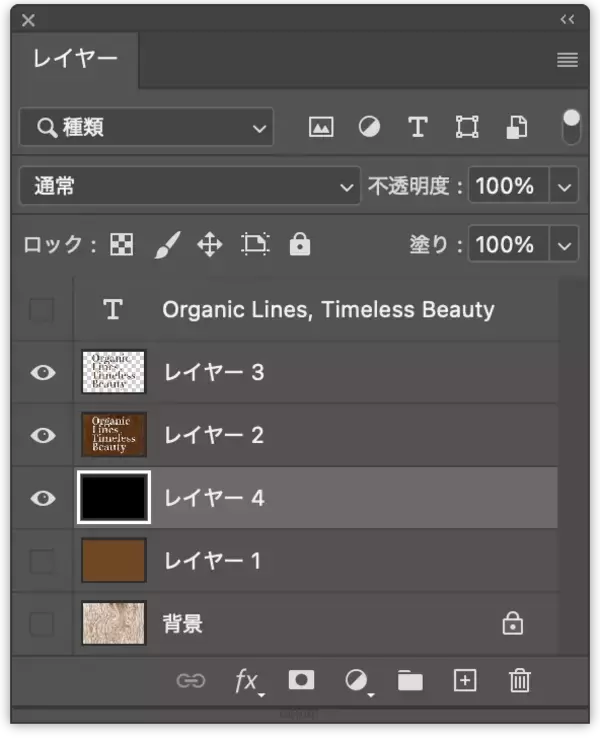This screenshot has height=738, width=600.
Task: Click the 不透明度 100% value field
Action: click(x=509, y=185)
